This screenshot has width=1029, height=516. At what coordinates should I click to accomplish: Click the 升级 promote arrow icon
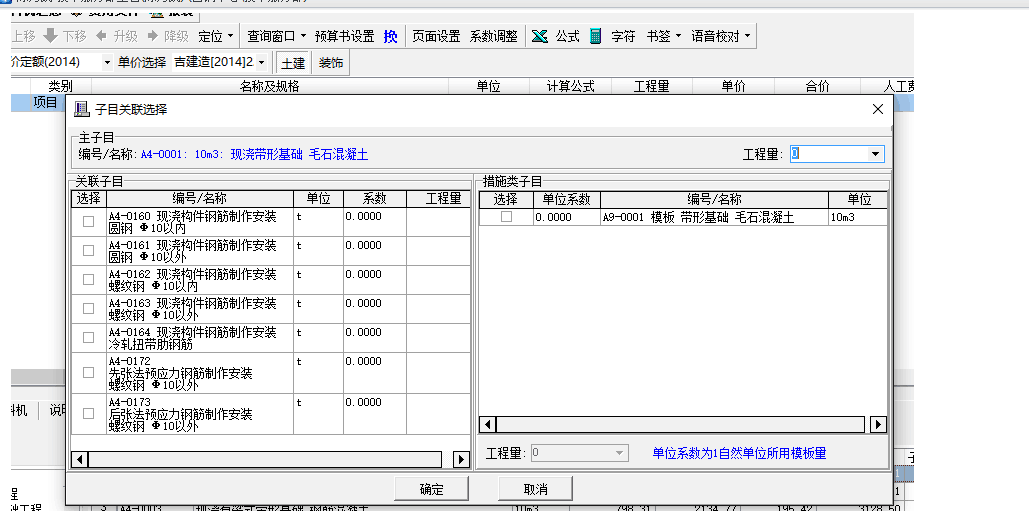101,36
